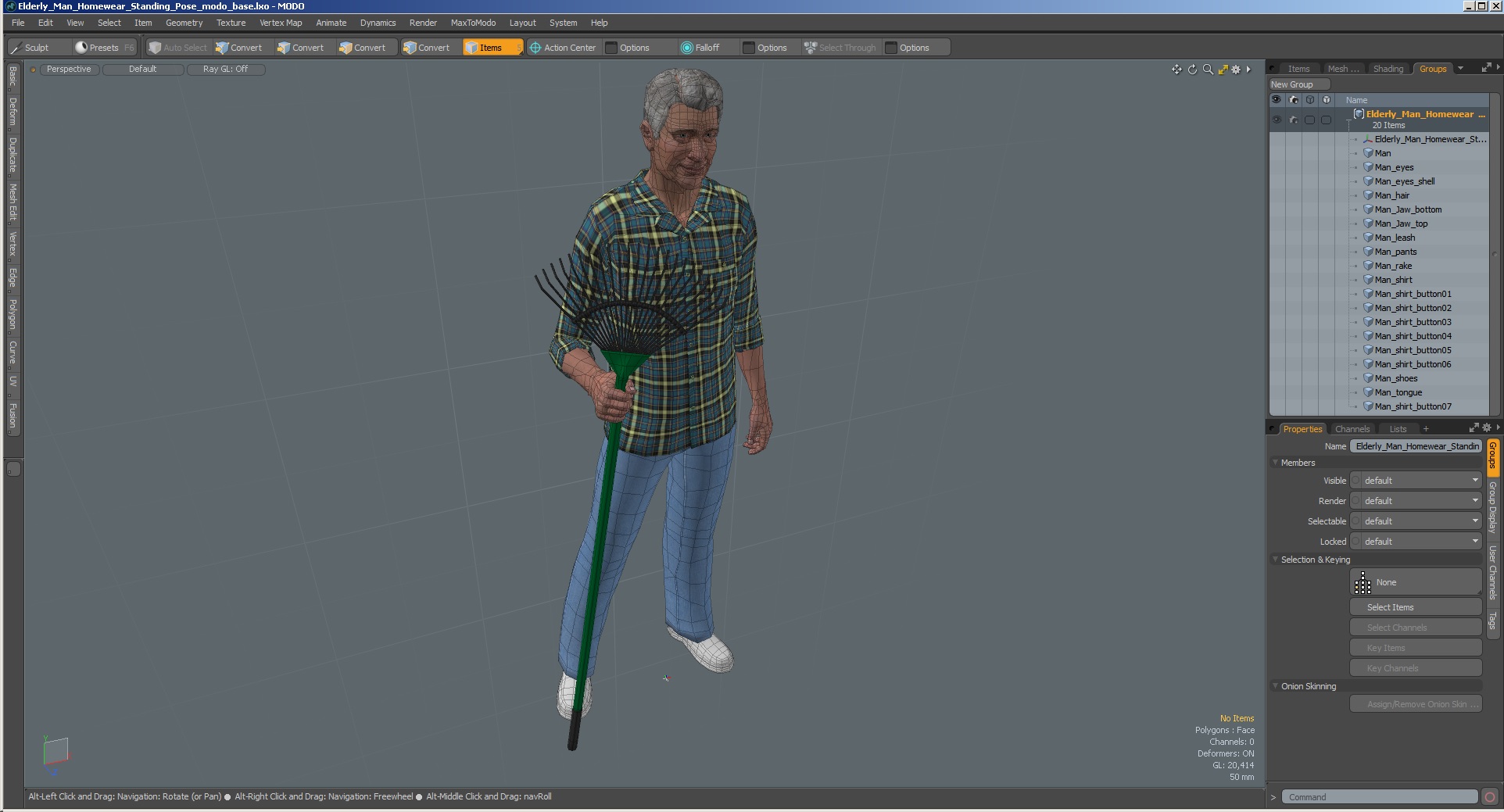Click the Locked channel keyframe dot
Viewport: 1504px width, 812px height.
click(1356, 542)
